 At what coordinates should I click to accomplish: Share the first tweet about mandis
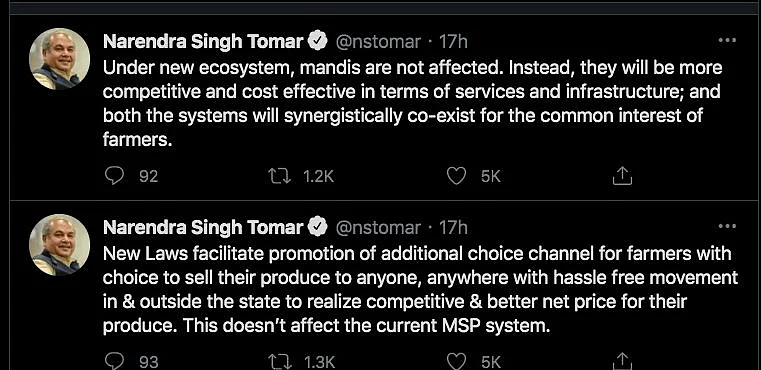[x=622, y=176]
